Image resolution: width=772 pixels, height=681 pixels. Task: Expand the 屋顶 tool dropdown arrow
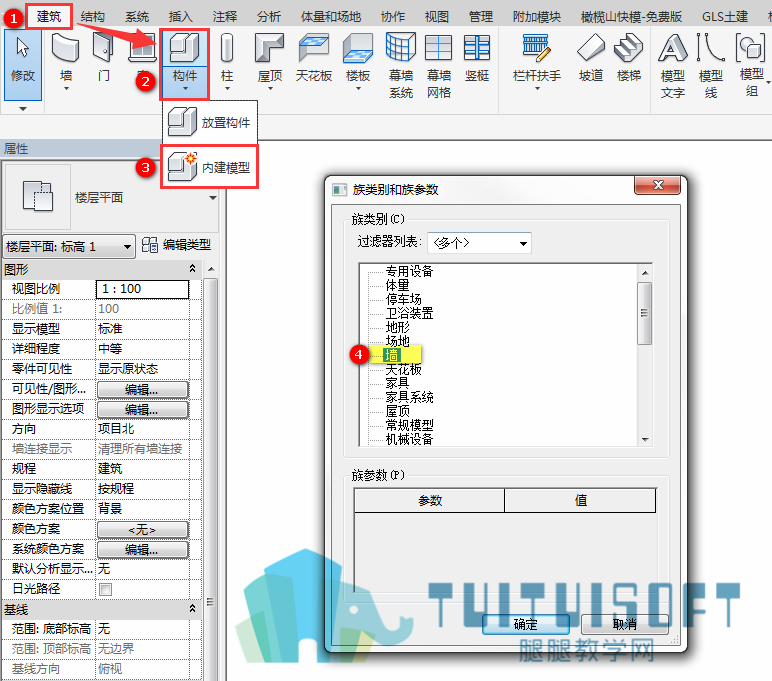(x=270, y=89)
